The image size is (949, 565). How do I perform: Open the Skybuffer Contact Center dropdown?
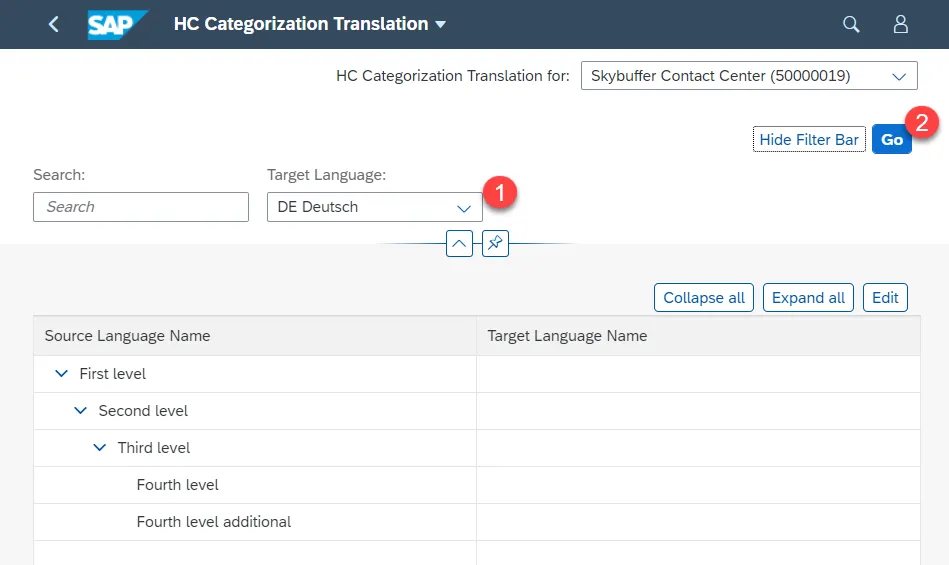pos(749,76)
